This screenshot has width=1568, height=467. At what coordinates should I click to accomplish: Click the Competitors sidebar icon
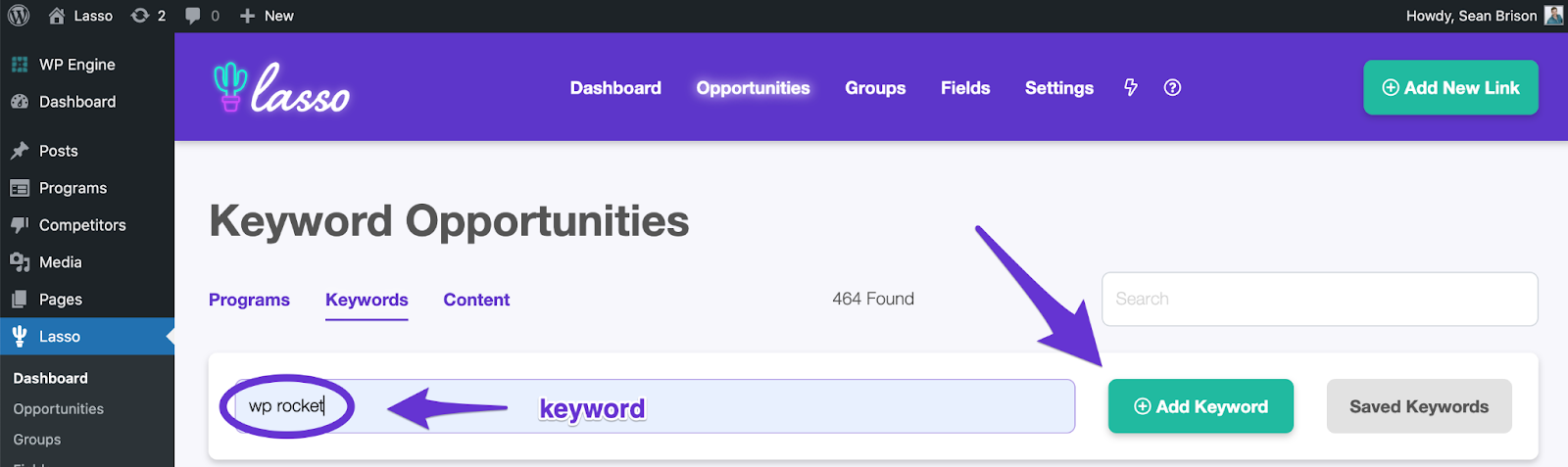20,225
